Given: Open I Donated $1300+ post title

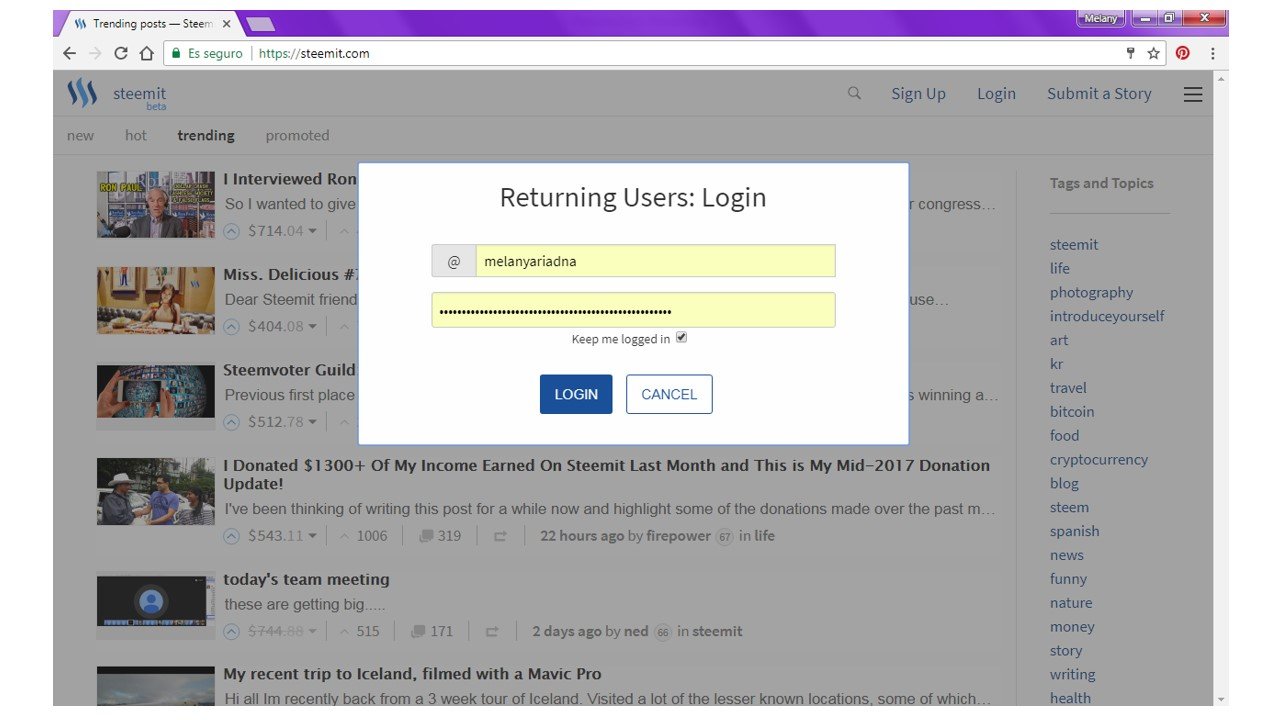Looking at the screenshot, I should (x=606, y=474).
